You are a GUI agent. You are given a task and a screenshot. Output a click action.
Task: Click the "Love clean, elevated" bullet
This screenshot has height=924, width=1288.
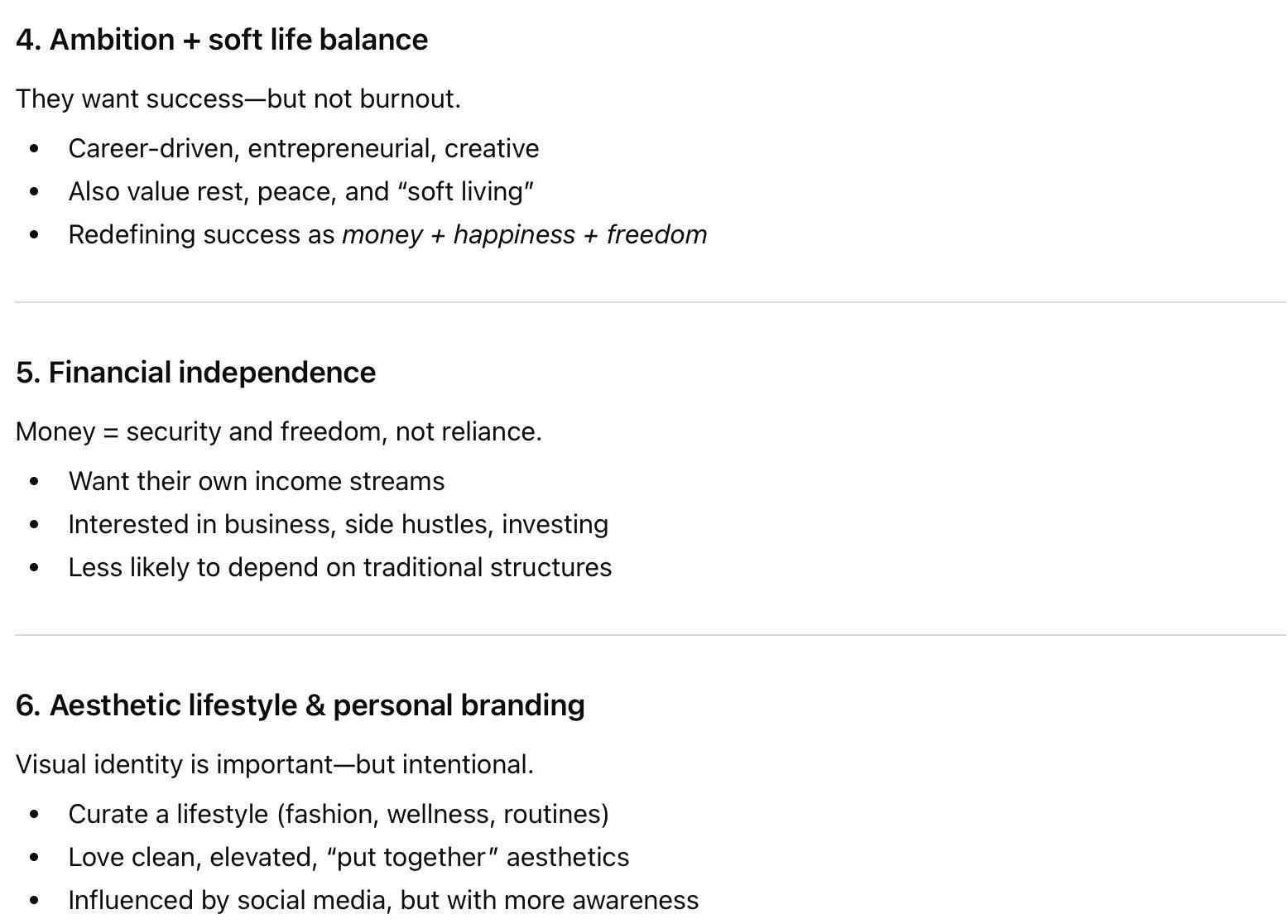(348, 857)
